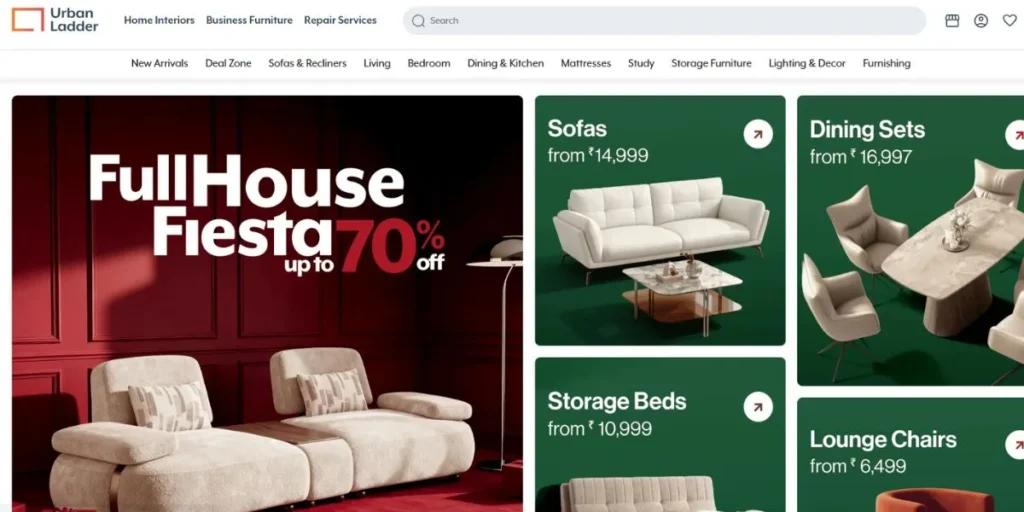Select the New Arrivals menu item
This screenshot has width=1024, height=512.
[159, 63]
